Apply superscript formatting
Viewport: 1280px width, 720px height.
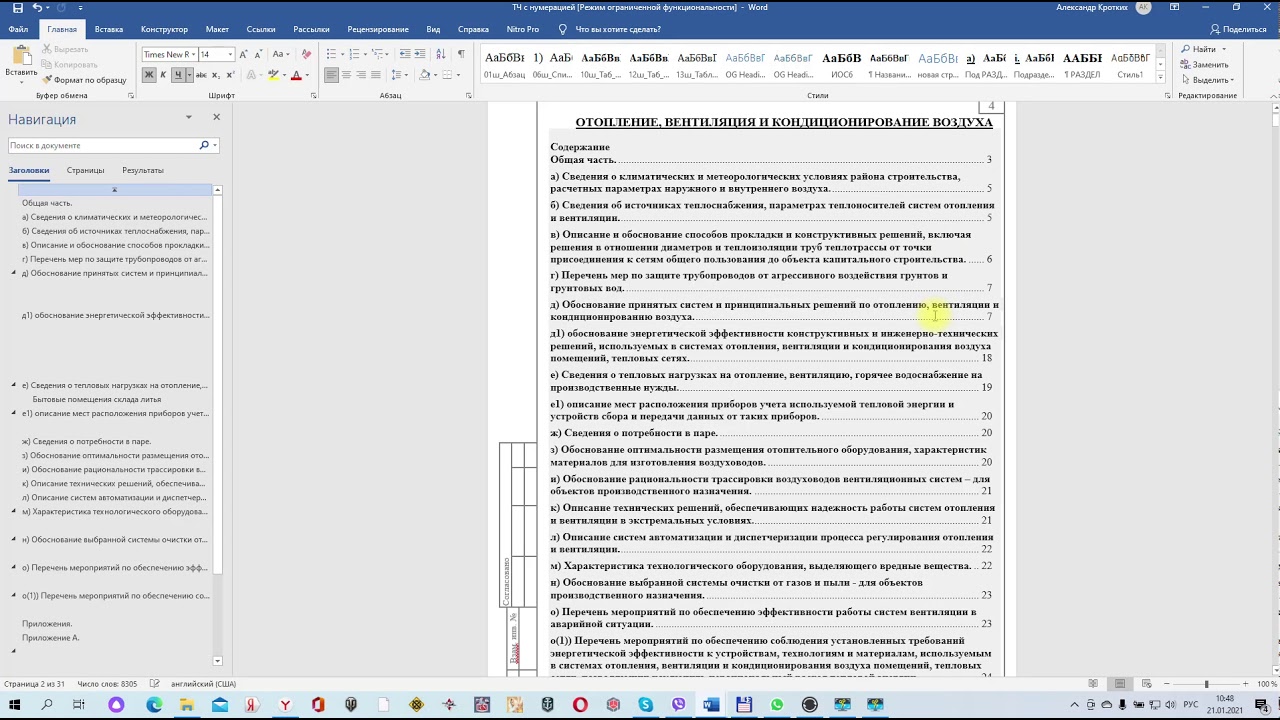pyautogui.click(x=230, y=75)
